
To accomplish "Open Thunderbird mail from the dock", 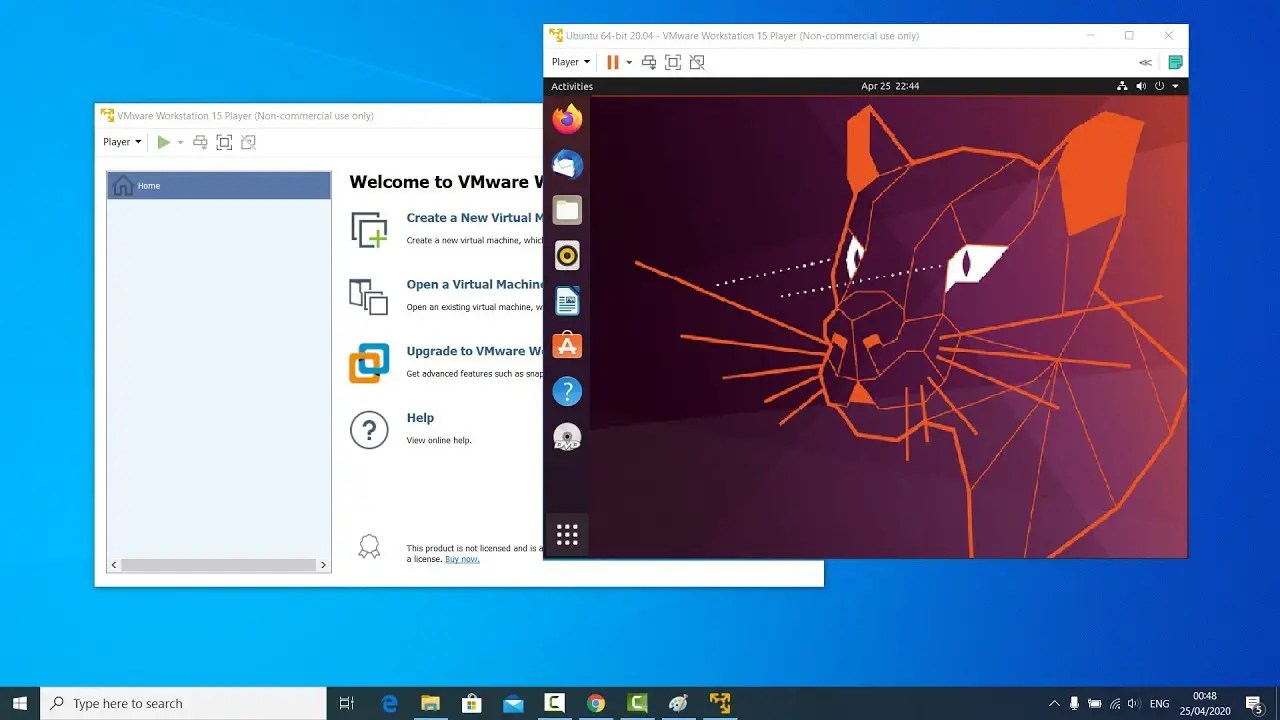I will [x=567, y=163].
